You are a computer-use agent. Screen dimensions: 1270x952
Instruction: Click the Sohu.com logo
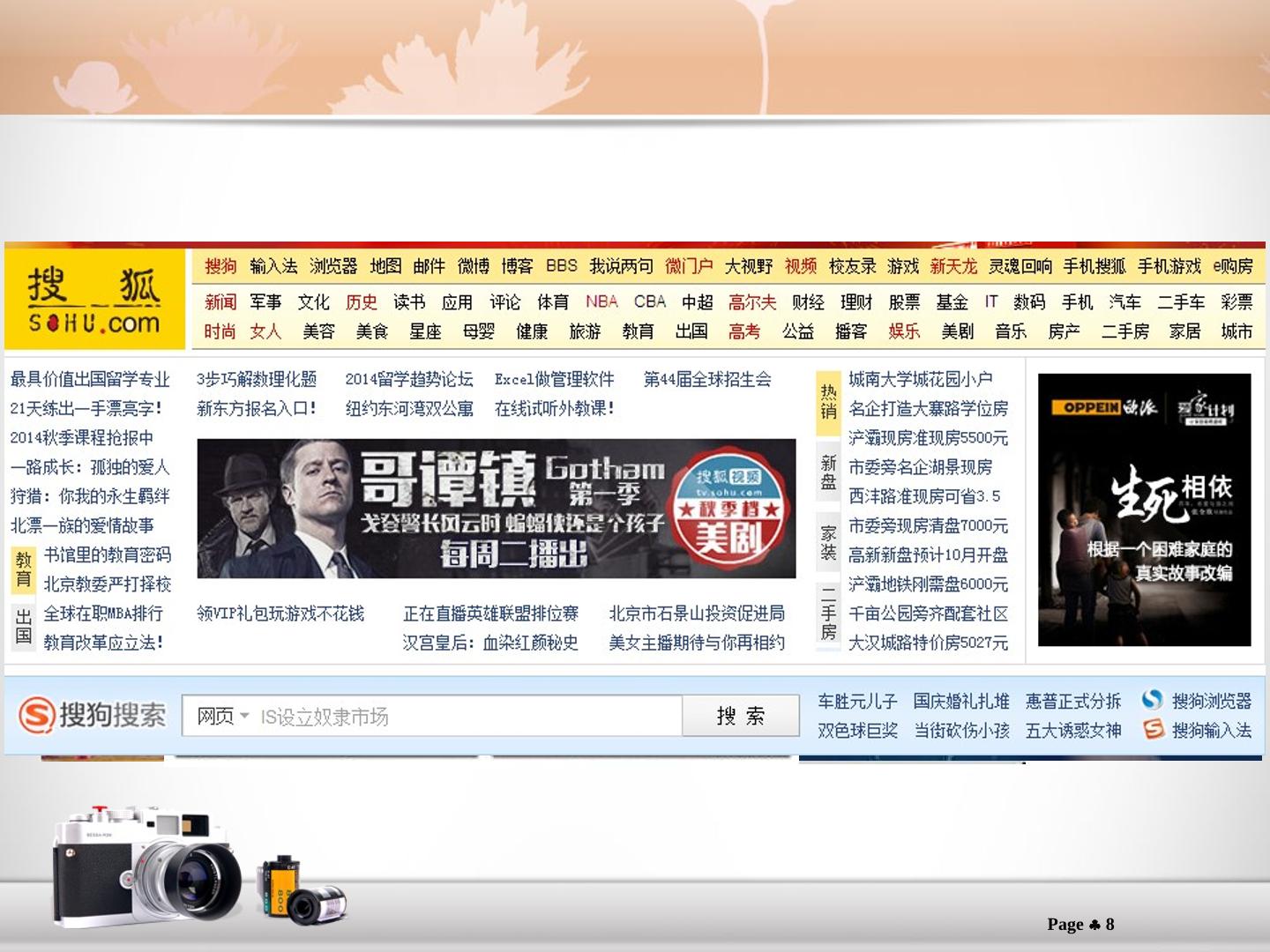(93, 300)
